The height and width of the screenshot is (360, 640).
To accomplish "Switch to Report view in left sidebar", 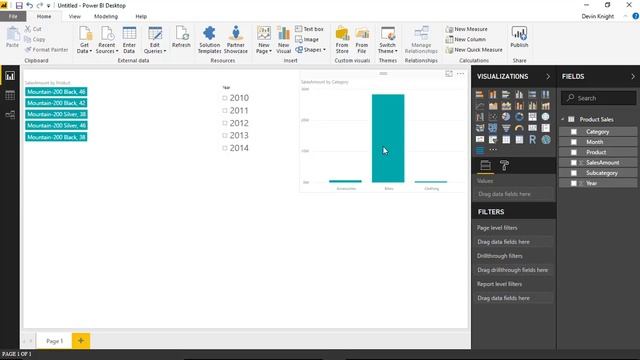I will point(10,76).
